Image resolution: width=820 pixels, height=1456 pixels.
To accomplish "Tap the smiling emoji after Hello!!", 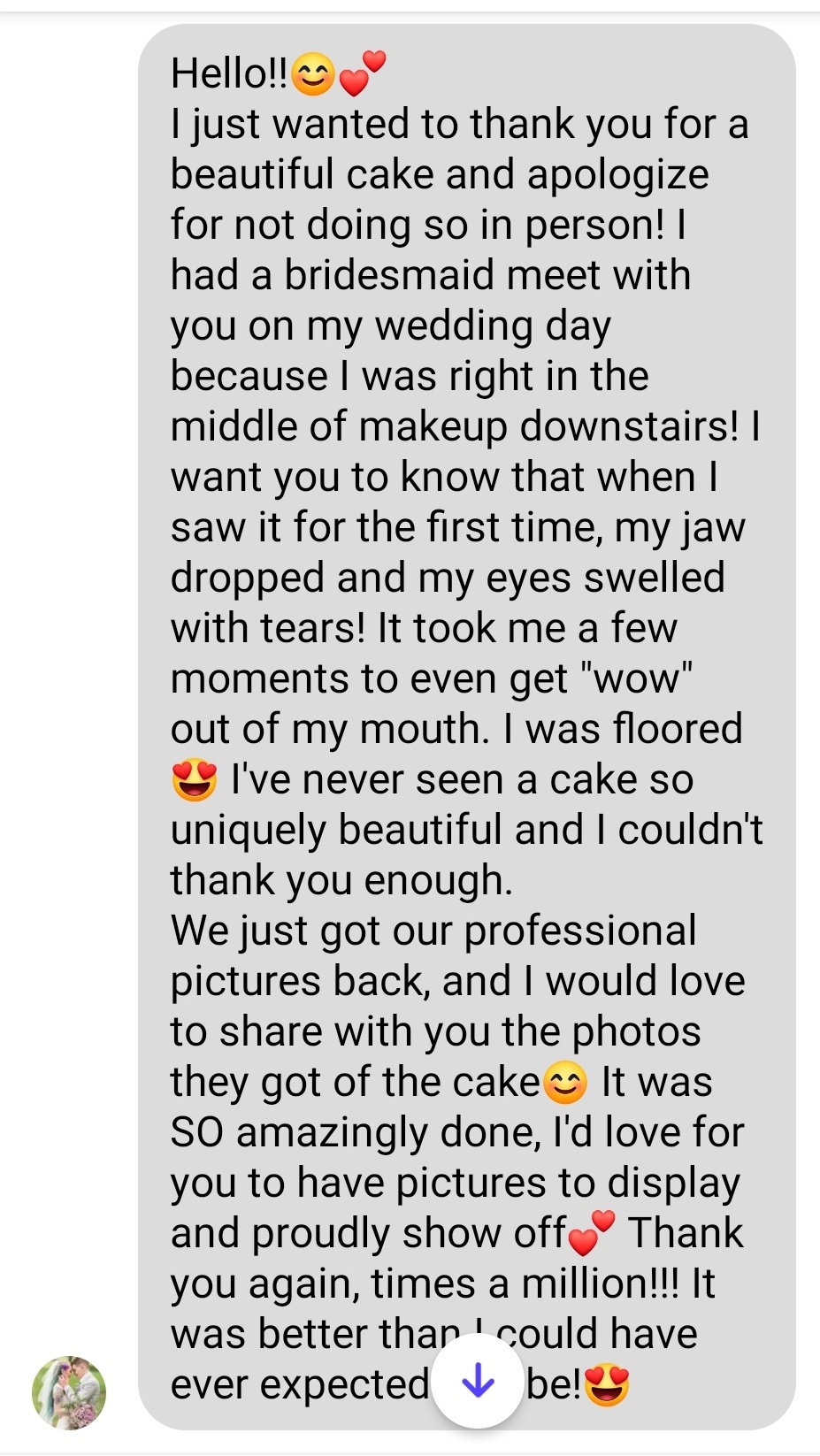I will click(x=313, y=74).
